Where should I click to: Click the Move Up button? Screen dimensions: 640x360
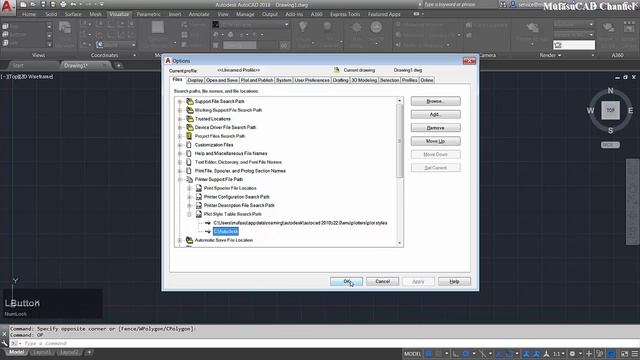[436, 141]
